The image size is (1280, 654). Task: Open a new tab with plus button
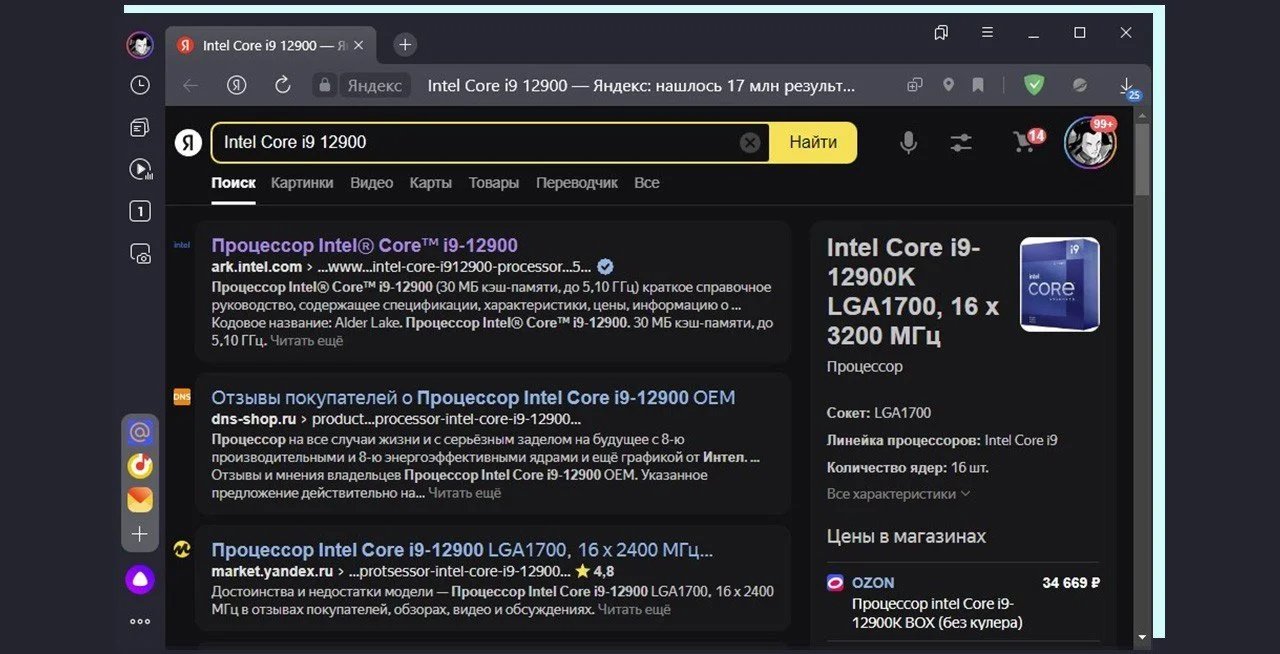405,44
